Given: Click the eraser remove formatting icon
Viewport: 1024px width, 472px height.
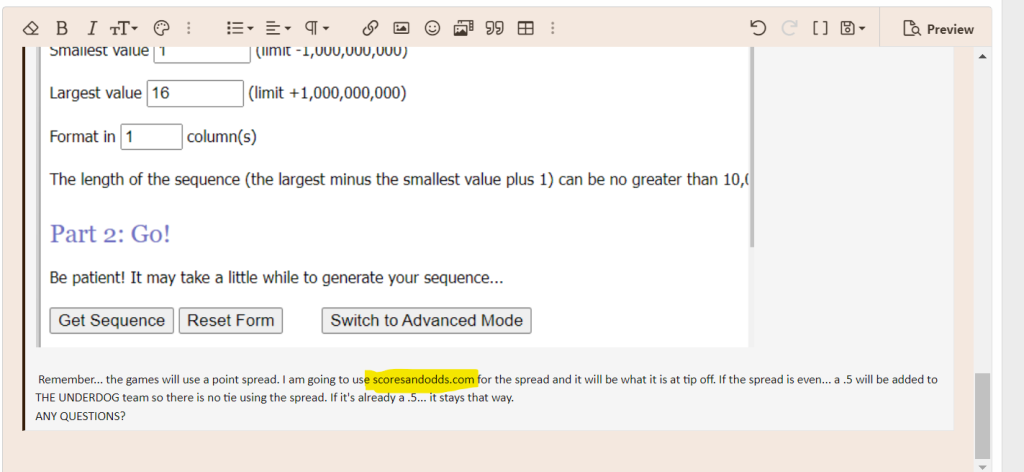Looking at the screenshot, I should tap(30, 28).
